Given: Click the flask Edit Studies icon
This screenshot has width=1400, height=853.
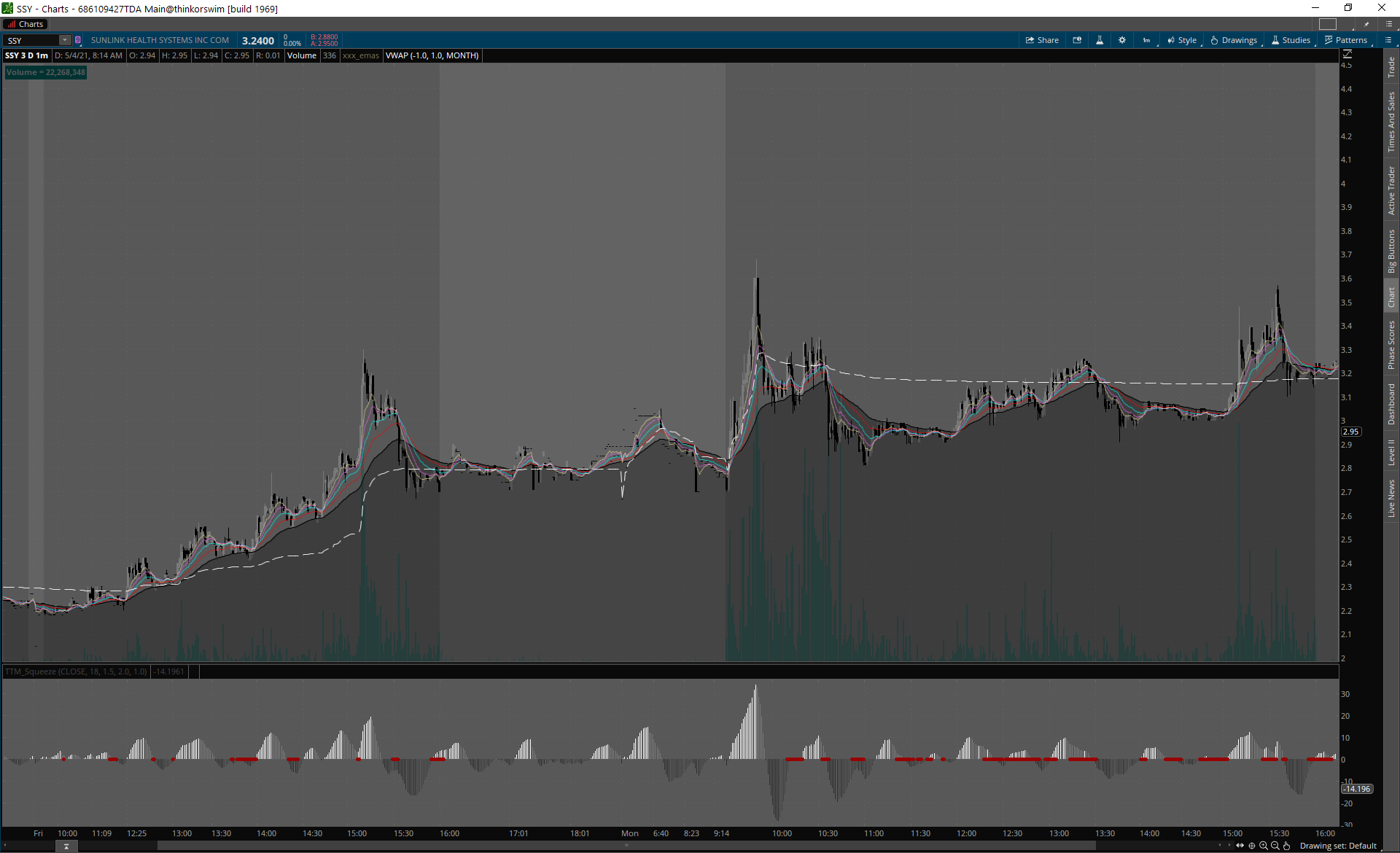Looking at the screenshot, I should pos(1100,40).
